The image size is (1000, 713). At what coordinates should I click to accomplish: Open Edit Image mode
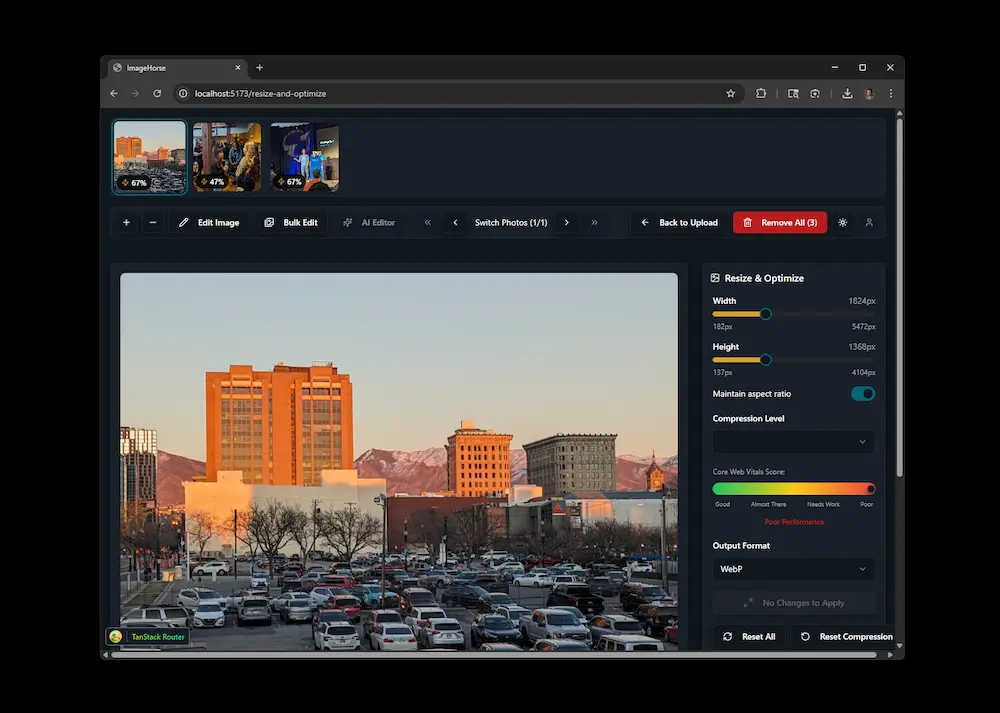[x=209, y=223]
